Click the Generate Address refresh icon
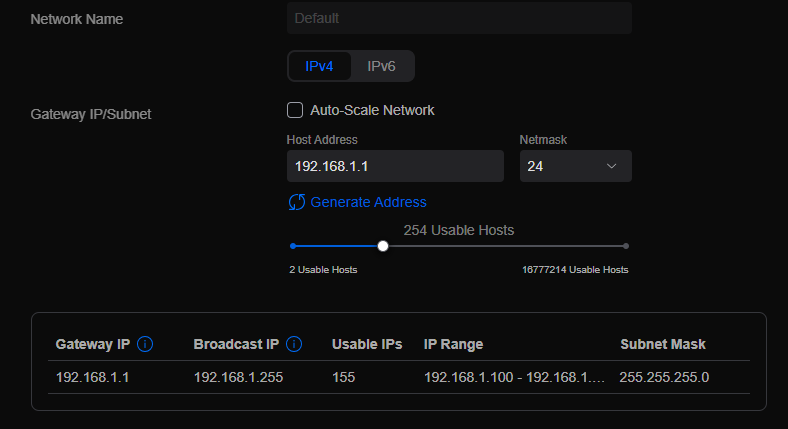 [x=297, y=202]
